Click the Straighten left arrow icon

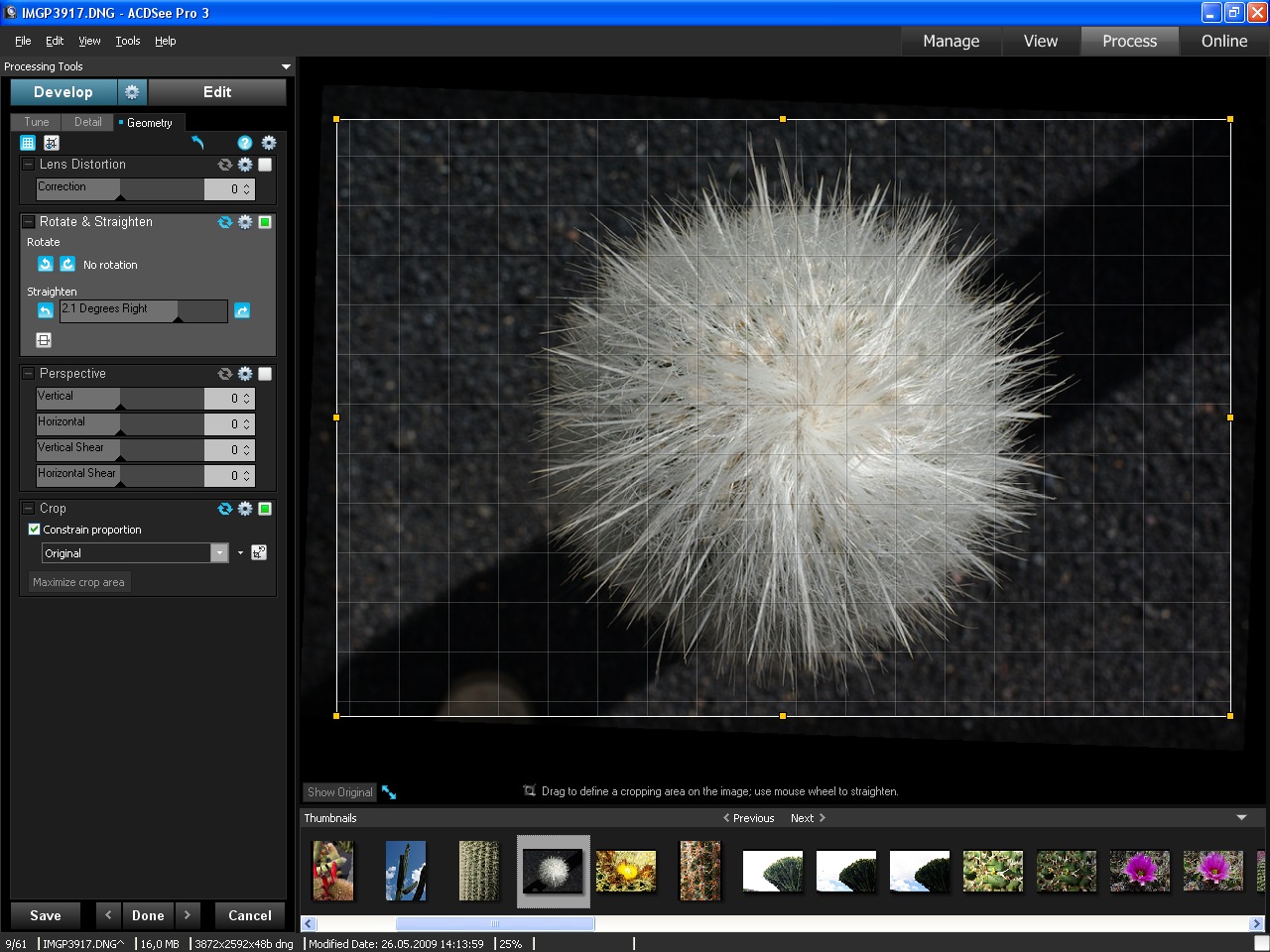click(x=45, y=310)
